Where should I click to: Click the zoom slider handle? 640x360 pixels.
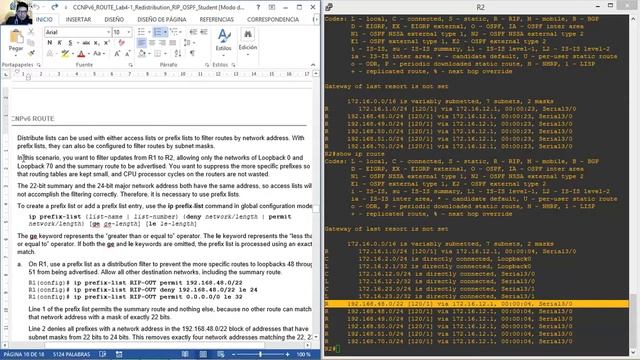pos(260,354)
